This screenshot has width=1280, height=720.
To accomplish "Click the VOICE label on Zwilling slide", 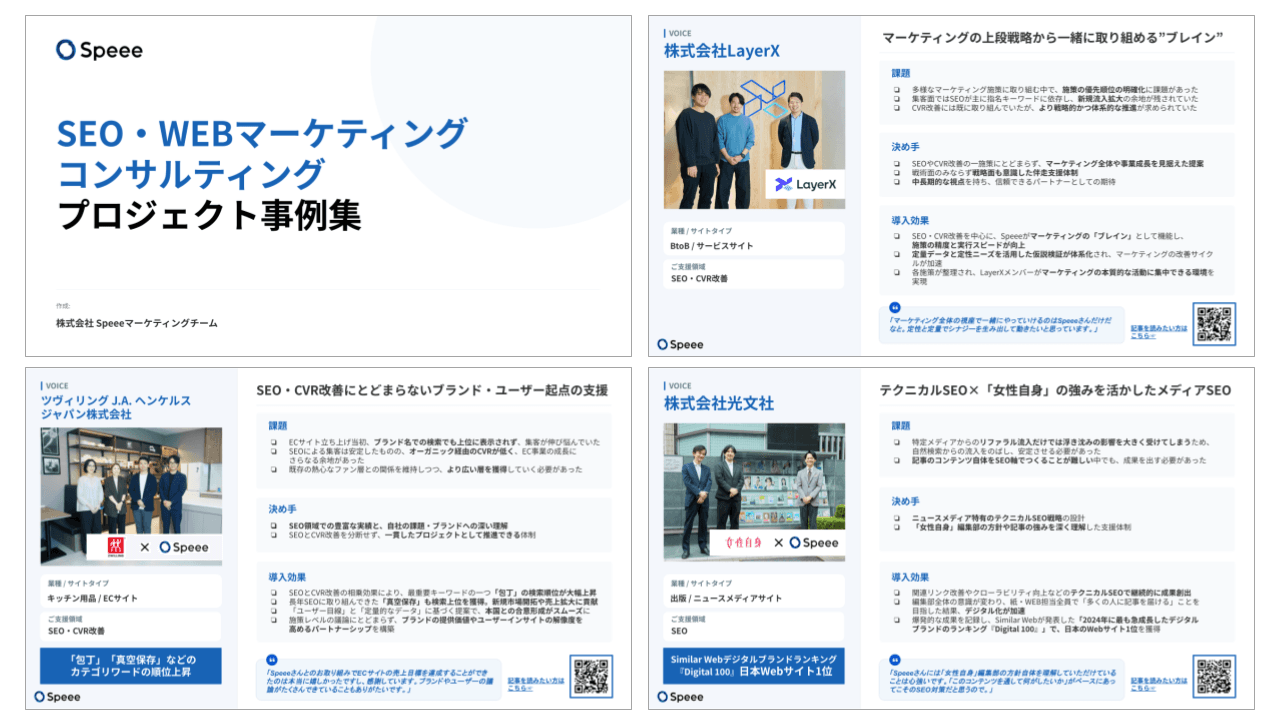I will click(x=56, y=385).
